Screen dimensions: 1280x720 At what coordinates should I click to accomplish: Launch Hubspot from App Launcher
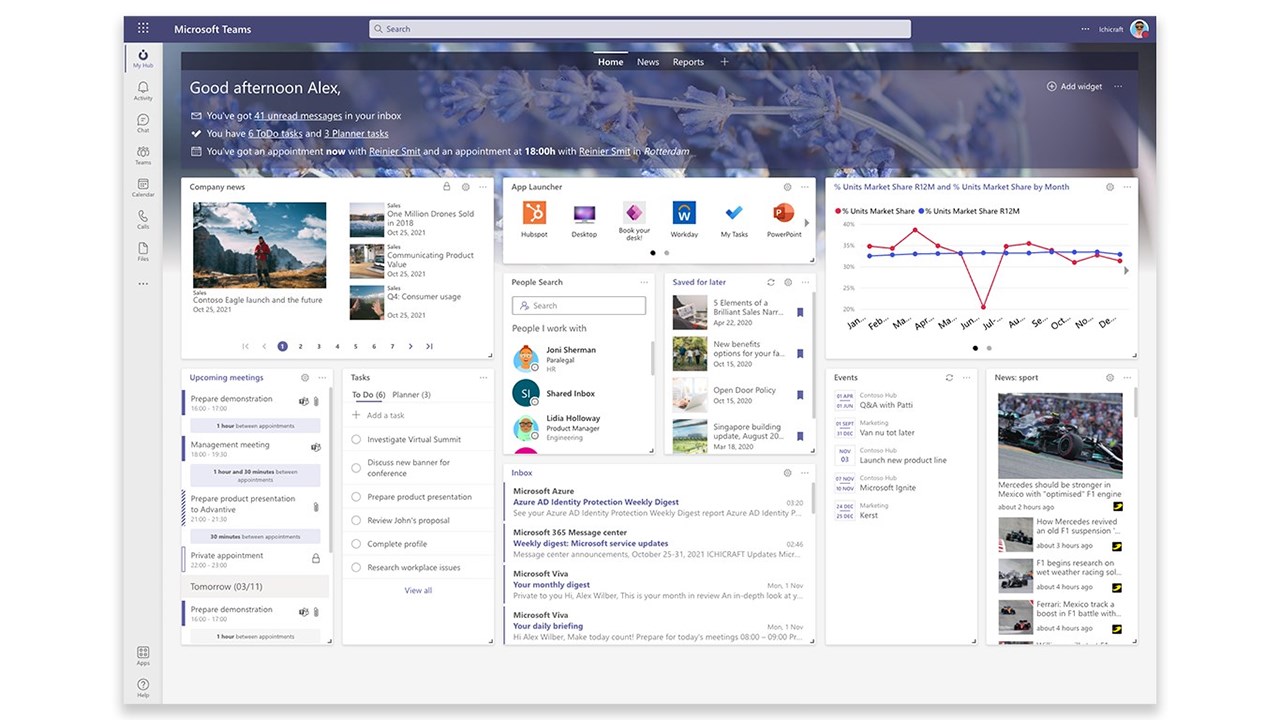click(x=534, y=219)
